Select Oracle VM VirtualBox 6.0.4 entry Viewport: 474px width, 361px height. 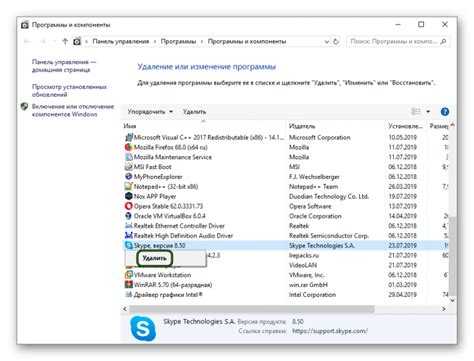170,216
